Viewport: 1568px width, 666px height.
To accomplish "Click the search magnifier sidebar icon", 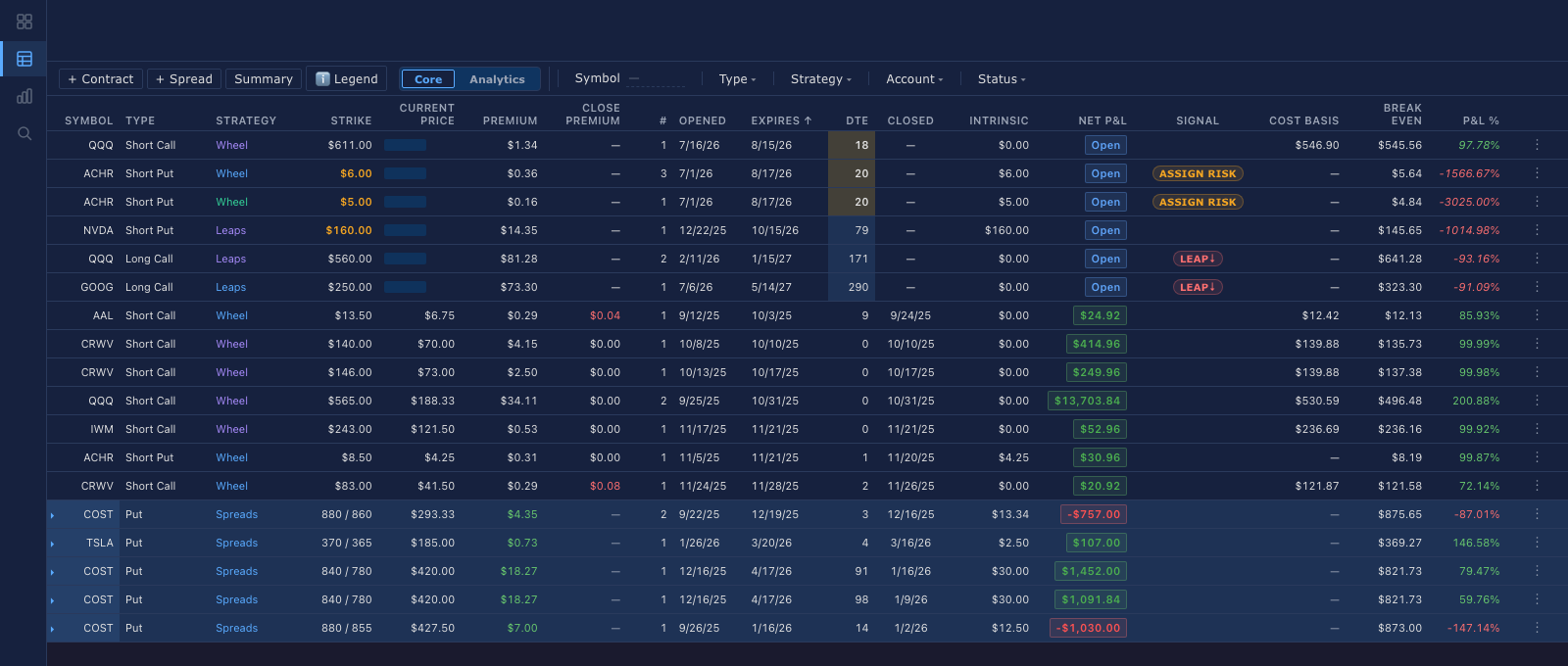I will point(24,133).
